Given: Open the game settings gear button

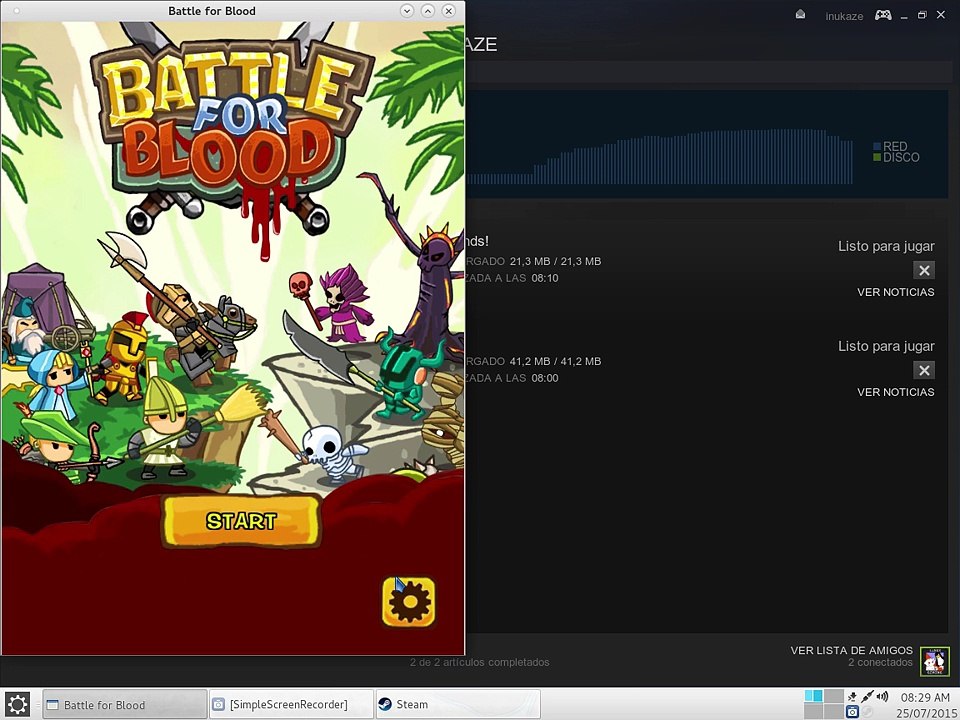Looking at the screenshot, I should click(x=408, y=602).
